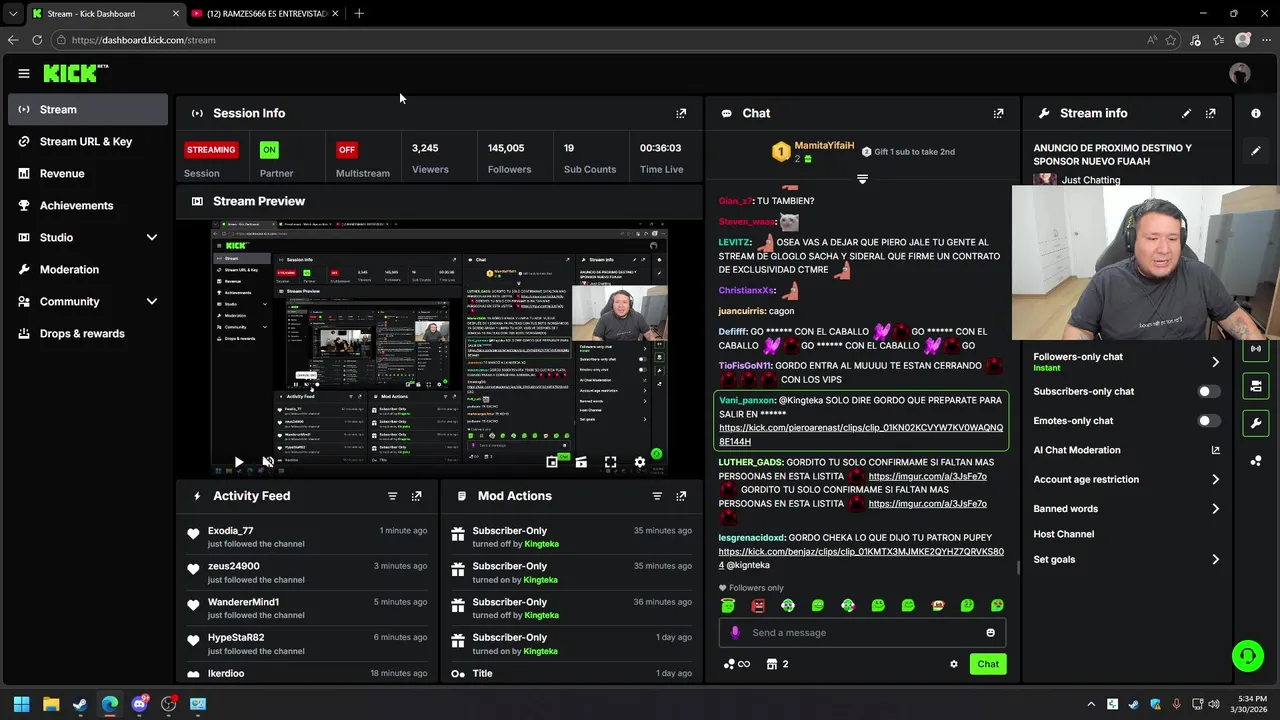Open the profile avatar in the header
Viewport: 1280px width, 720px height.
[1240, 73]
